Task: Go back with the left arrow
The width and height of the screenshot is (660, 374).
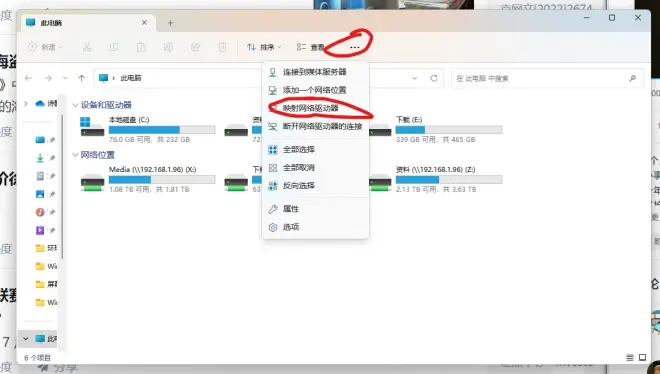Action: [29, 78]
